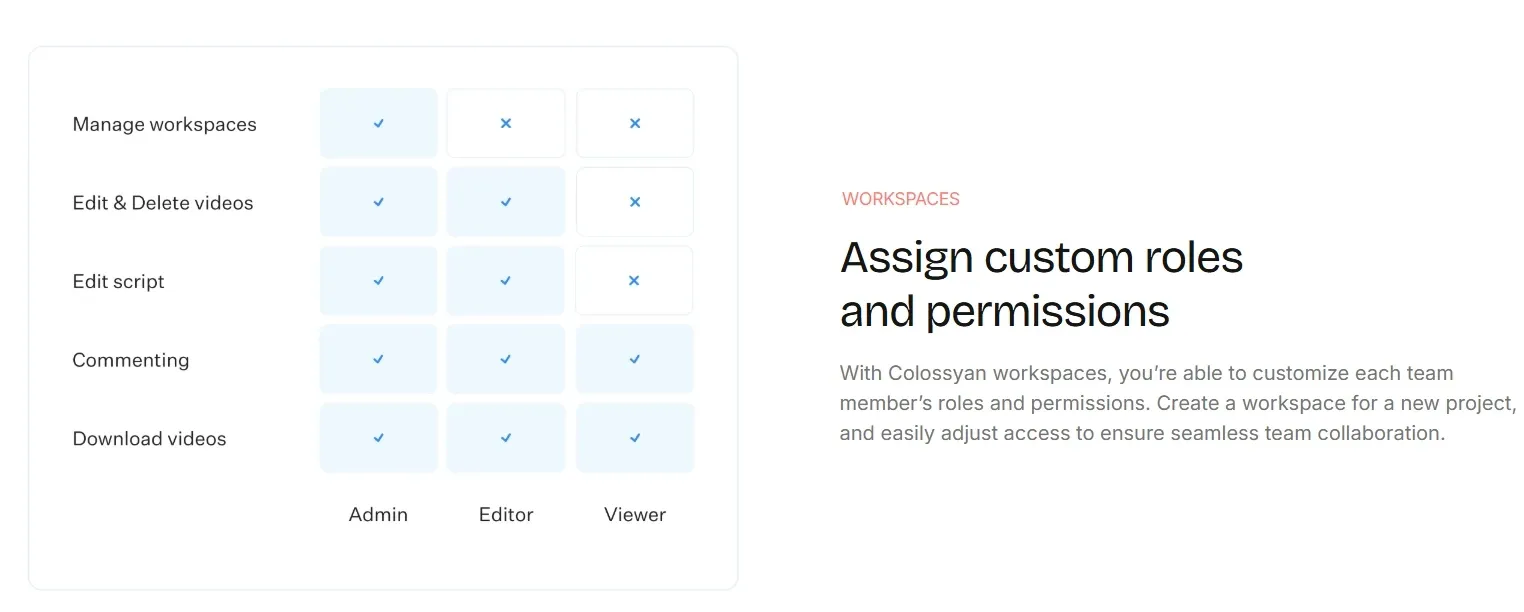Viewport: 1524px width, 612px height.
Task: Click Viewer X mark for Edit & Delete videos
Action: click(635, 202)
